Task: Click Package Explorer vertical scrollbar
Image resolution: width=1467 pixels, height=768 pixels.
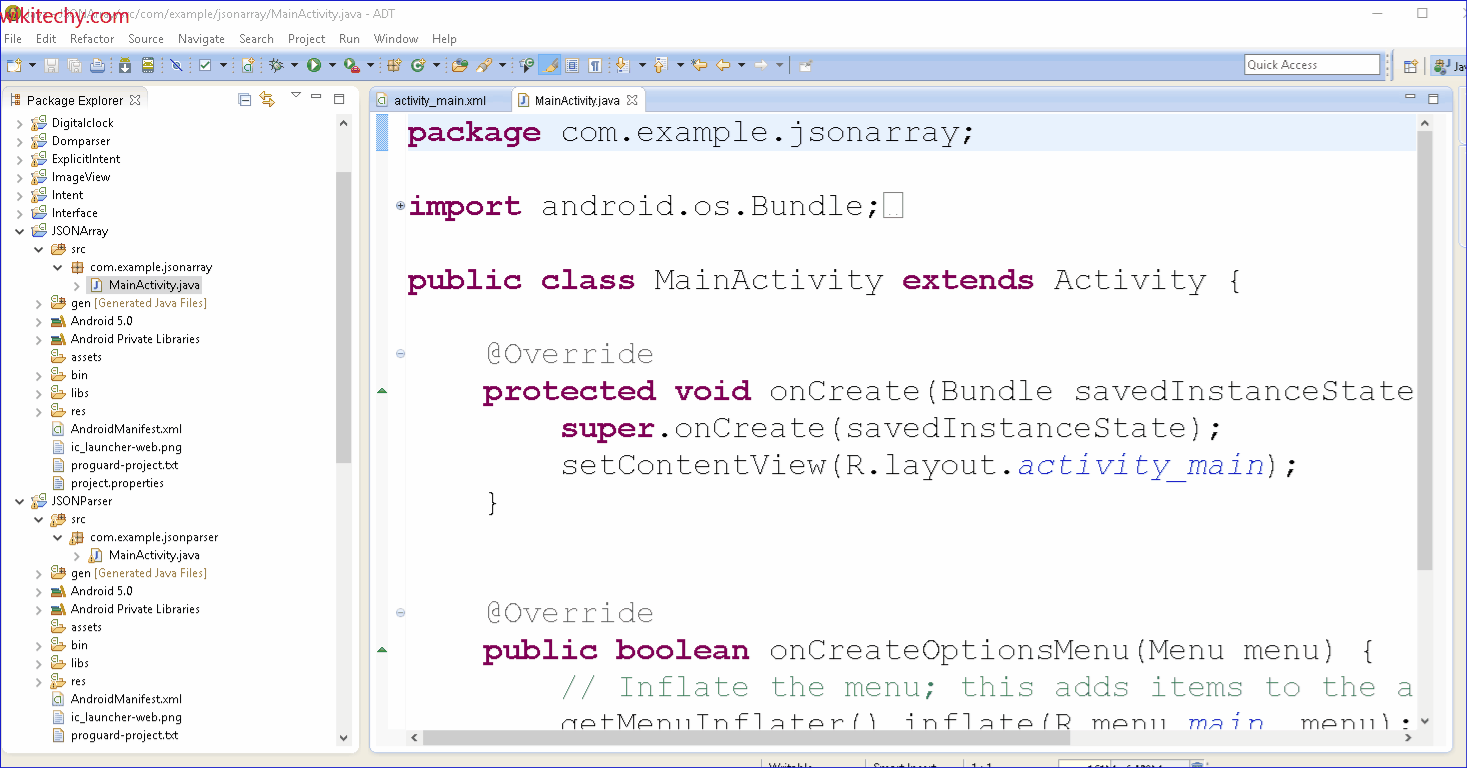Action: tap(343, 317)
